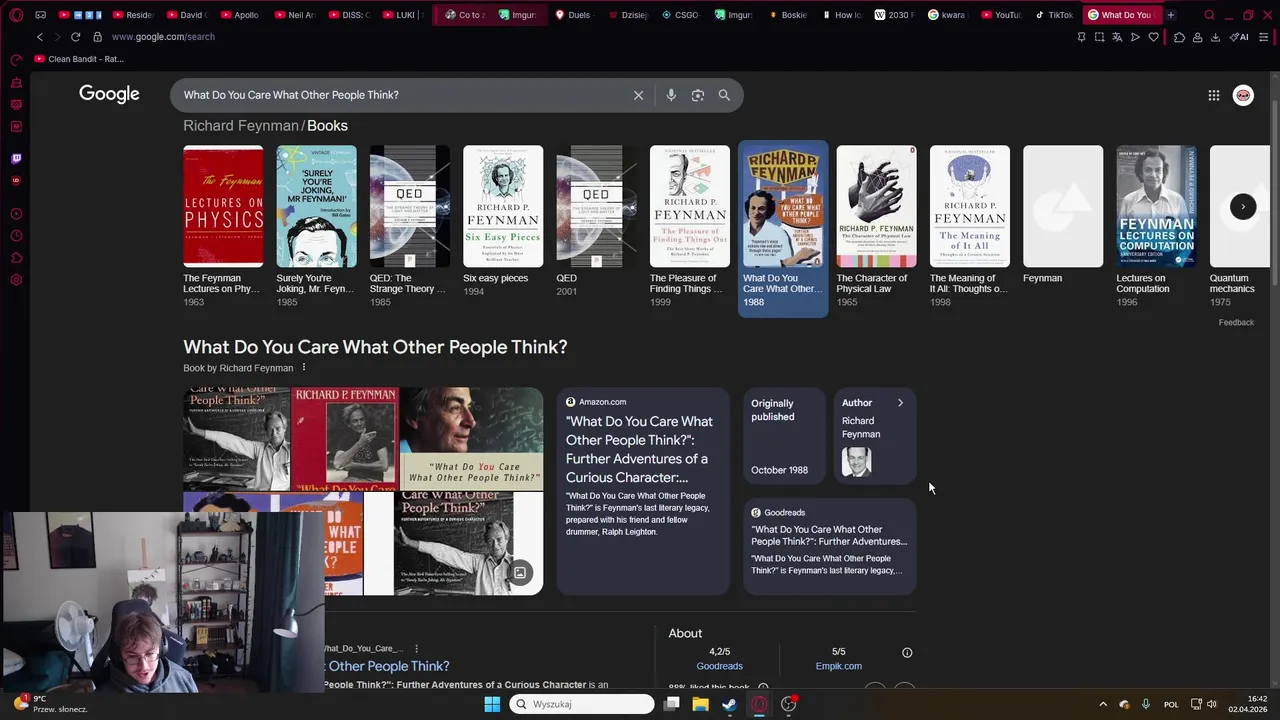The image size is (1280, 720).
Task: Select The Pleasure of Finding Things Out
Action: (x=690, y=227)
